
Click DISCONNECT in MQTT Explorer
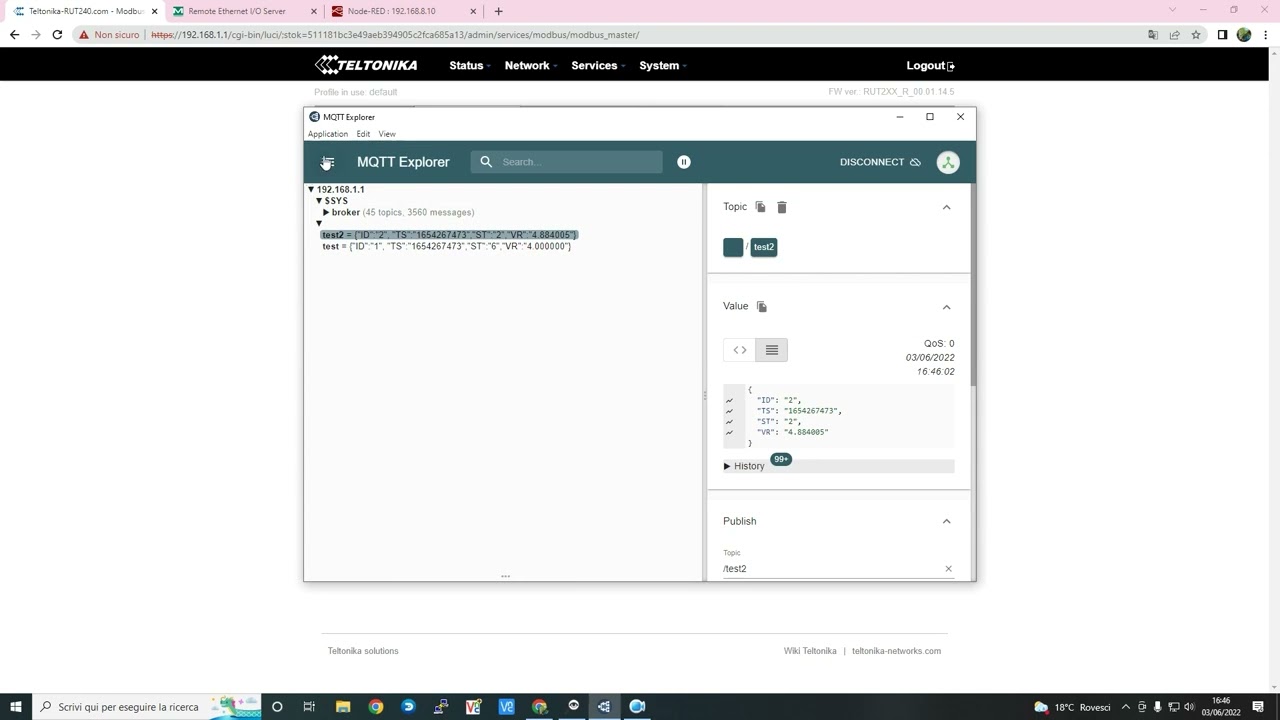(880, 162)
